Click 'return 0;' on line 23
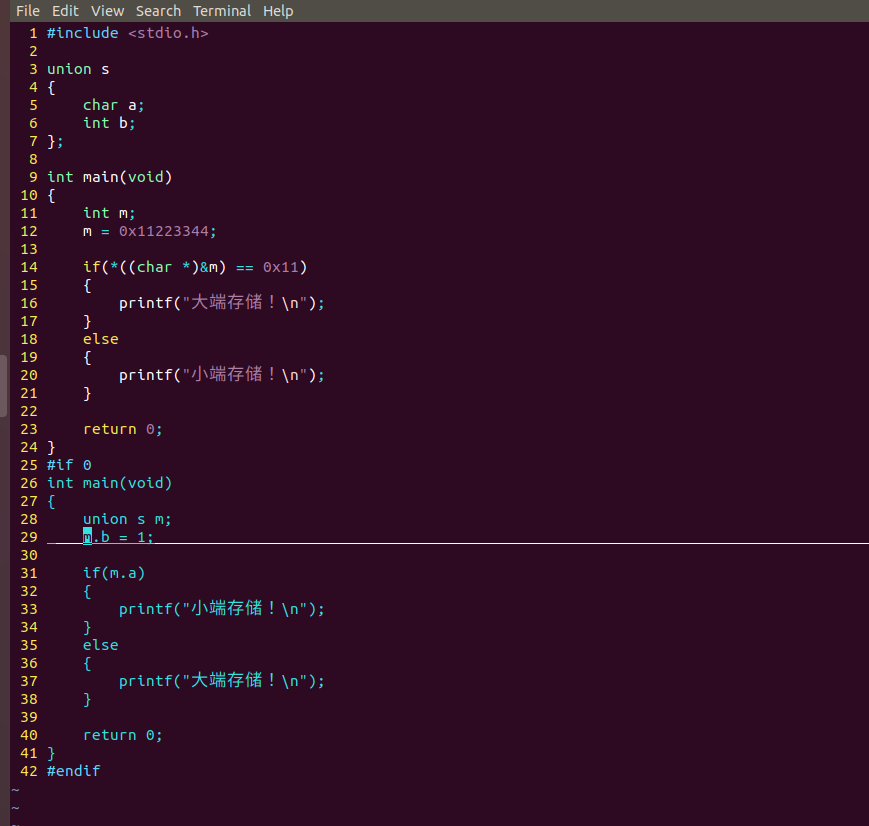 pos(122,429)
